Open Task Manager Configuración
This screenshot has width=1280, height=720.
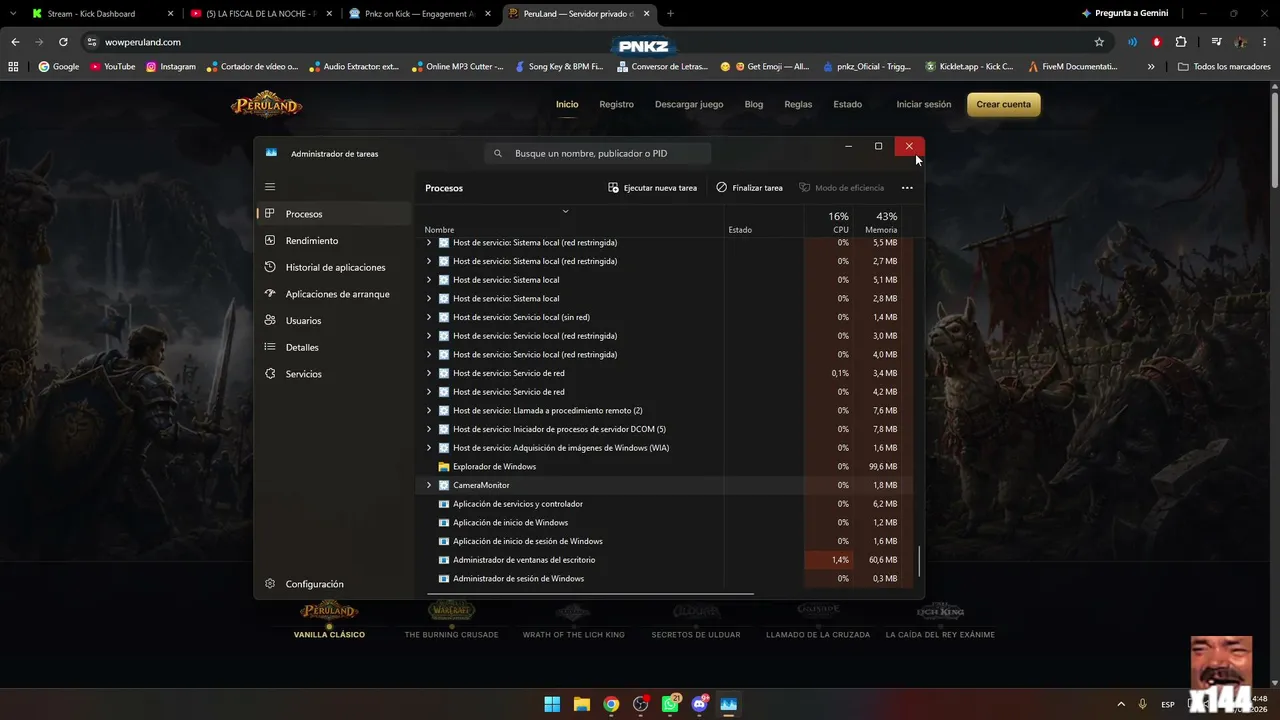pos(333,584)
